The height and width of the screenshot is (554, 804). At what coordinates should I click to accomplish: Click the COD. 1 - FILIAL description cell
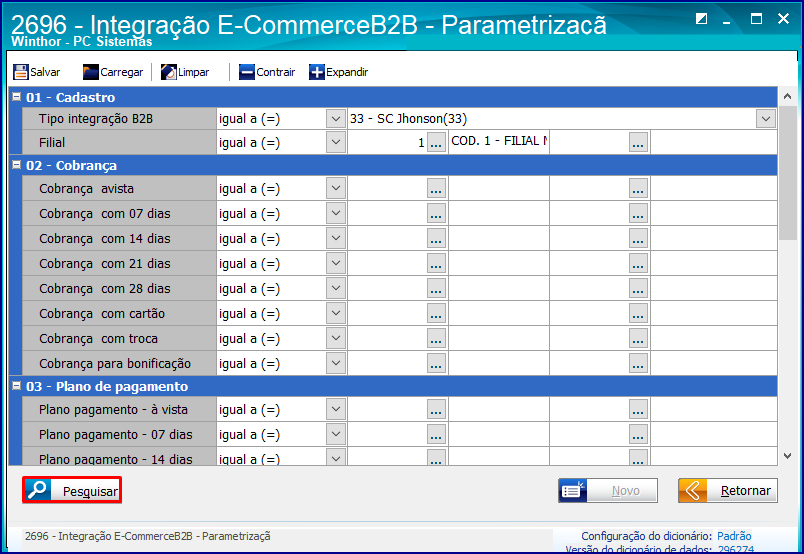click(x=499, y=142)
